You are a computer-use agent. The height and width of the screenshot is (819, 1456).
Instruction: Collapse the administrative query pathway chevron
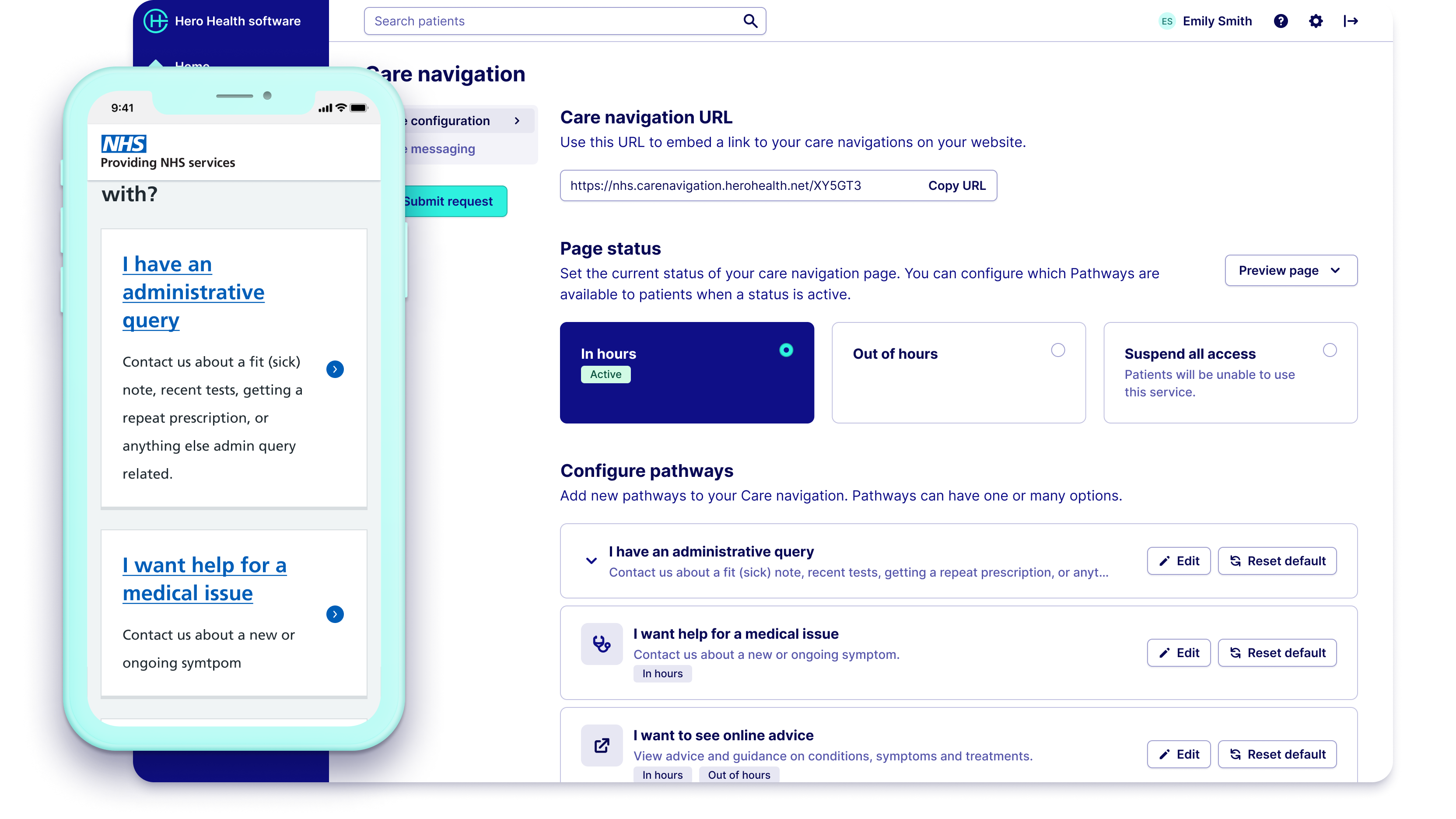pos(591,561)
